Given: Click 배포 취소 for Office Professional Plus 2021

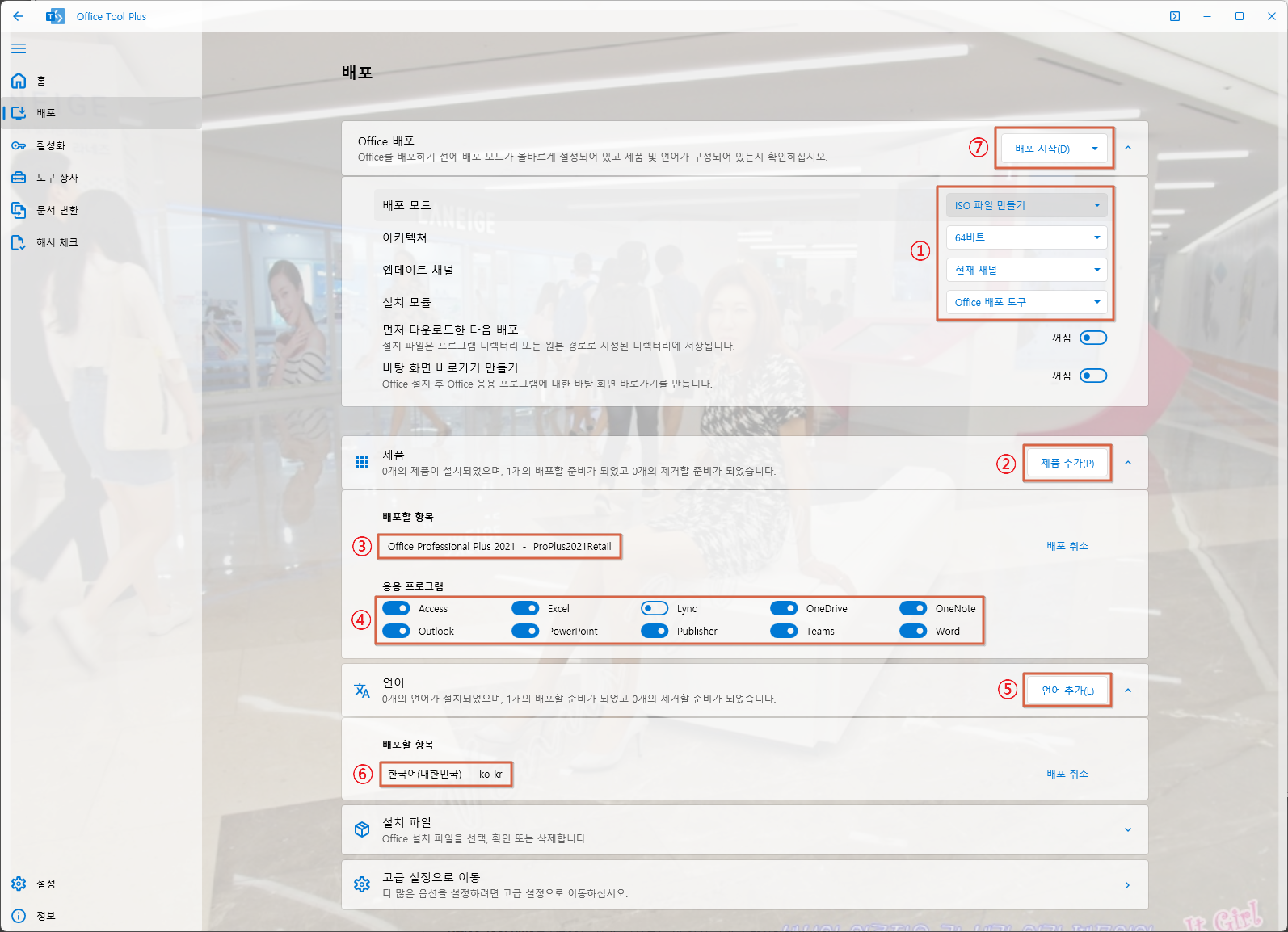Looking at the screenshot, I should [1067, 546].
